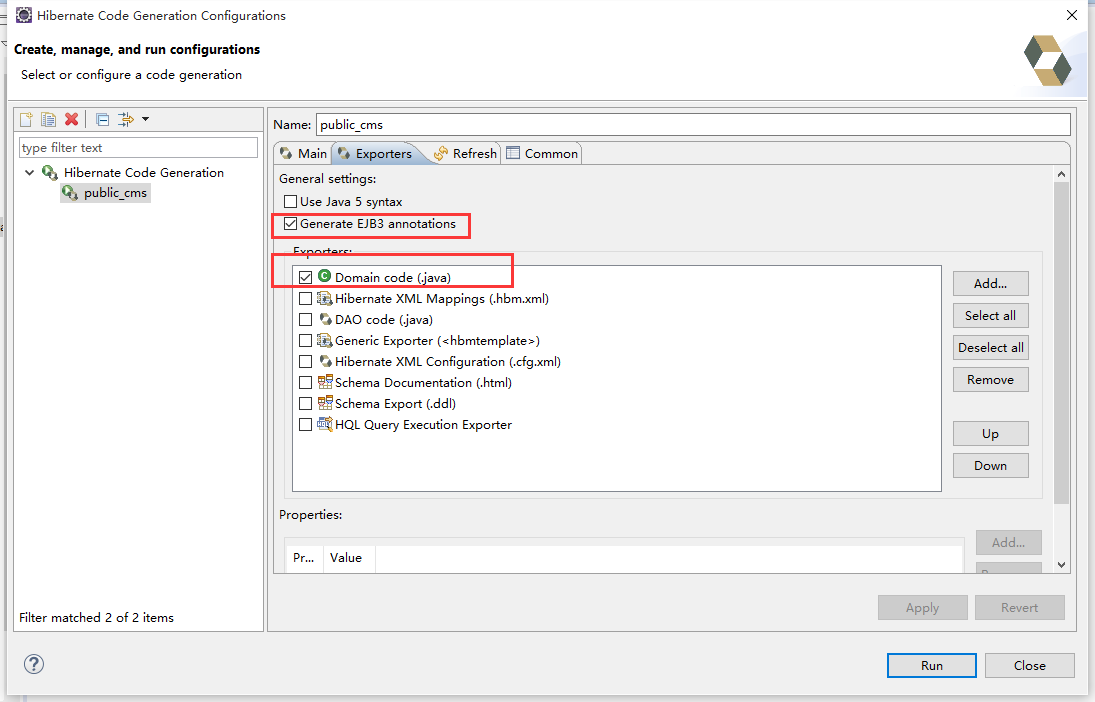Screen dimensions: 1095x702
Task: Check the DAO code (.java) exporter
Action: click(306, 320)
